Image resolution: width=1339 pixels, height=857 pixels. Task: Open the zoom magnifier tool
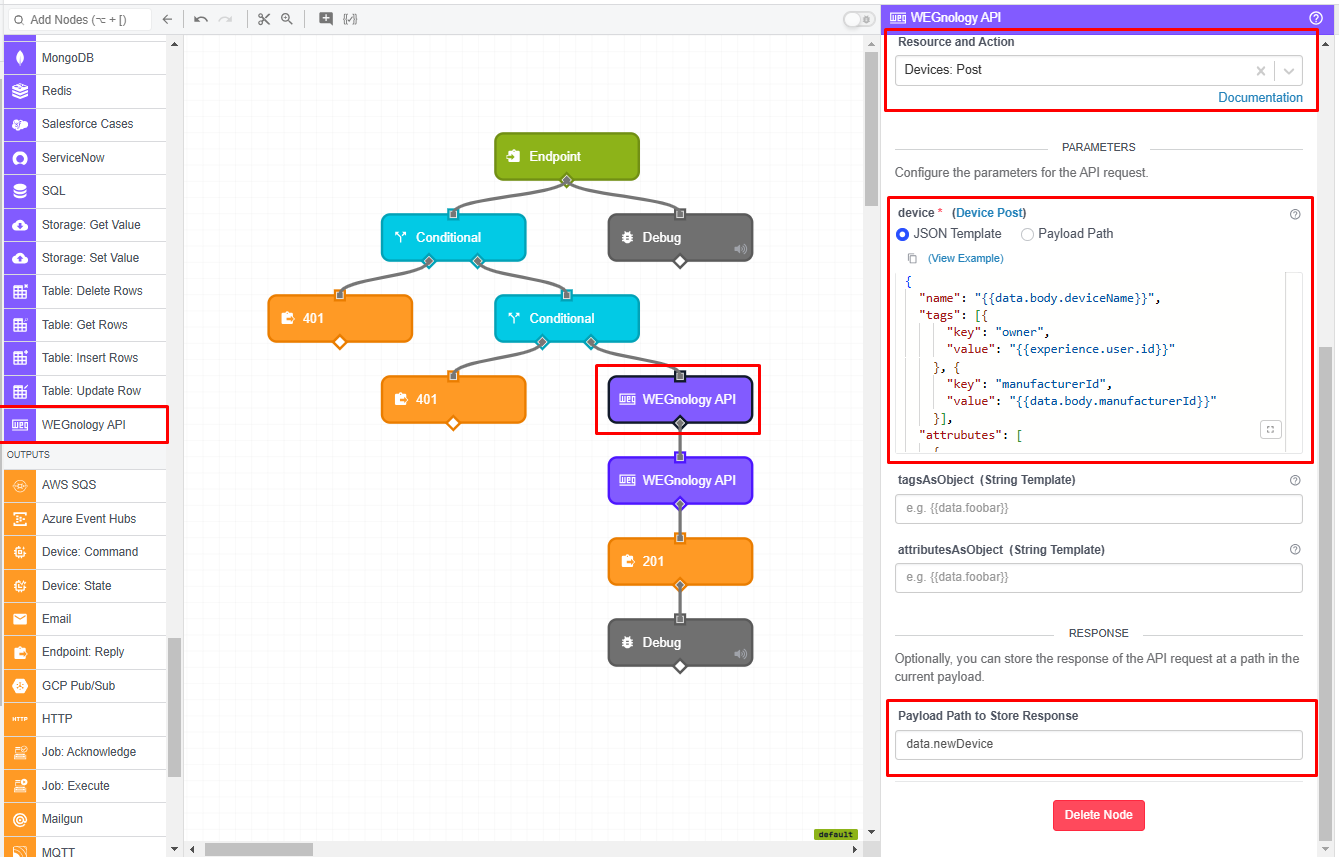287,19
